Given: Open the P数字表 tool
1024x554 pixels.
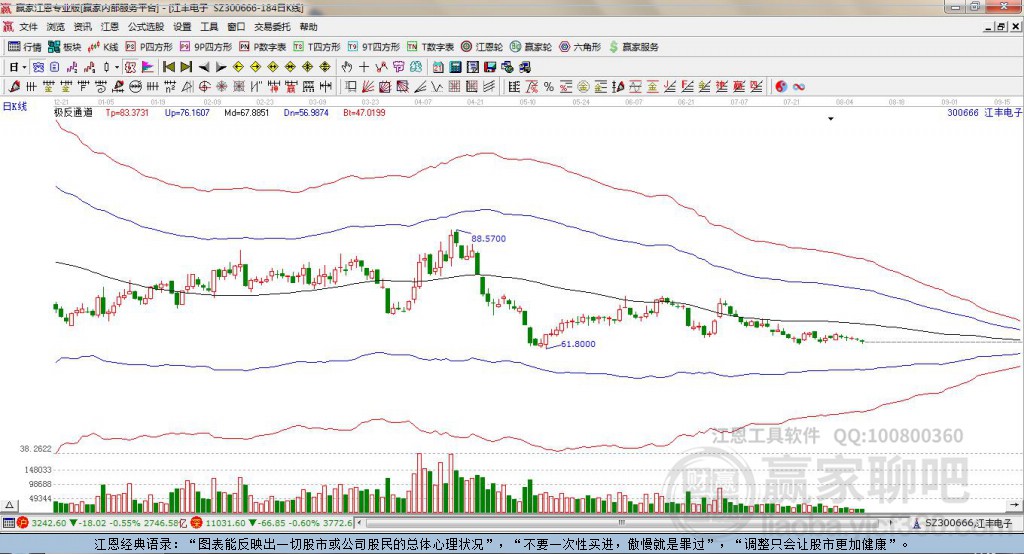Looking at the screenshot, I should pyautogui.click(x=263, y=47).
